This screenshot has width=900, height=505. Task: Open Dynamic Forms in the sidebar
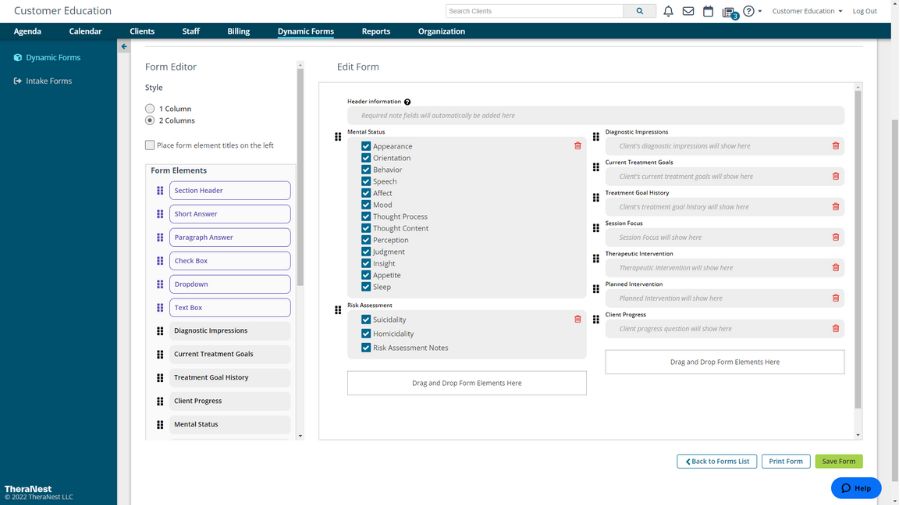[x=47, y=57]
